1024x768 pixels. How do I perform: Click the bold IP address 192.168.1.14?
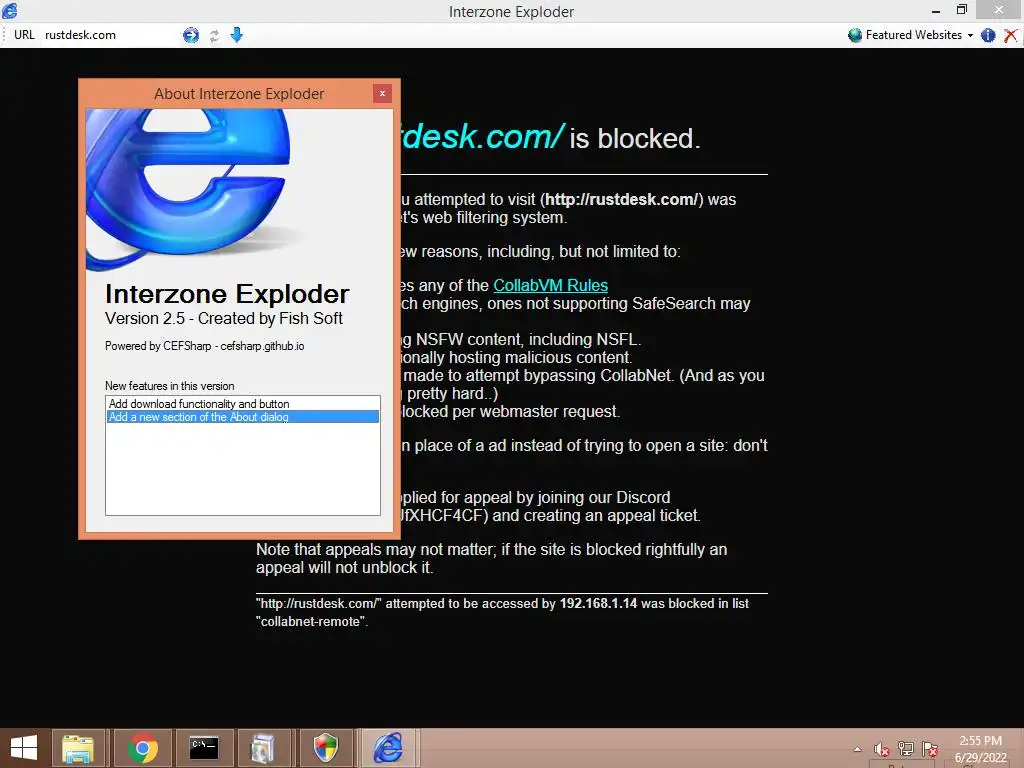point(598,603)
